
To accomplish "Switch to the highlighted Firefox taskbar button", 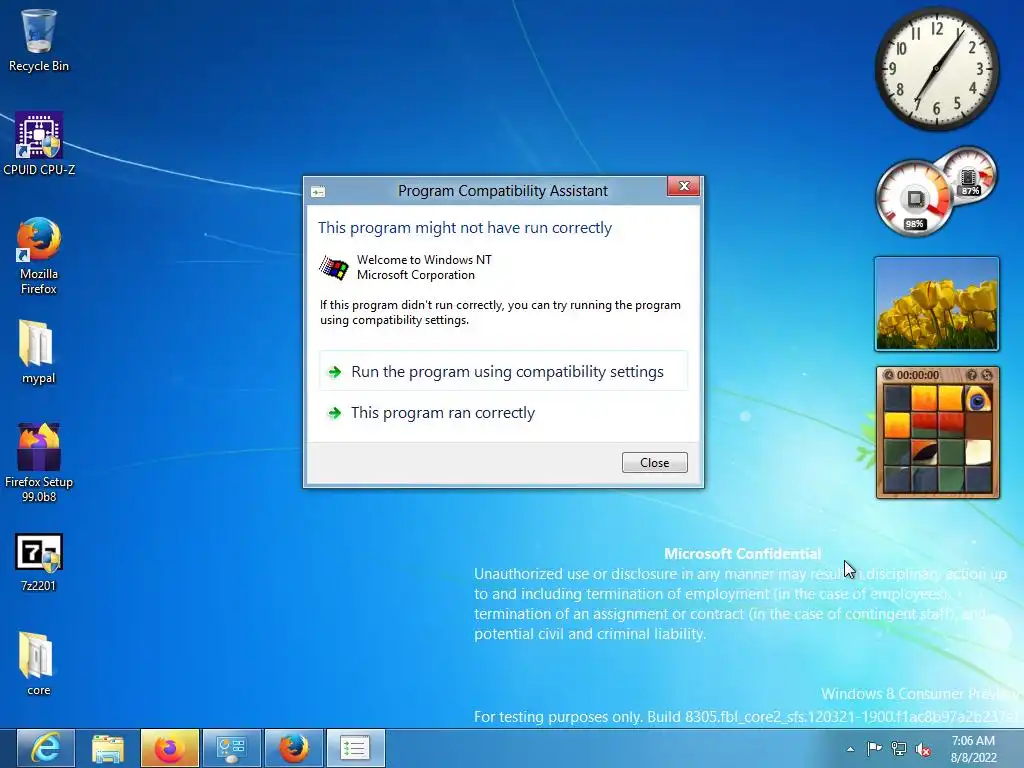I will coord(170,748).
